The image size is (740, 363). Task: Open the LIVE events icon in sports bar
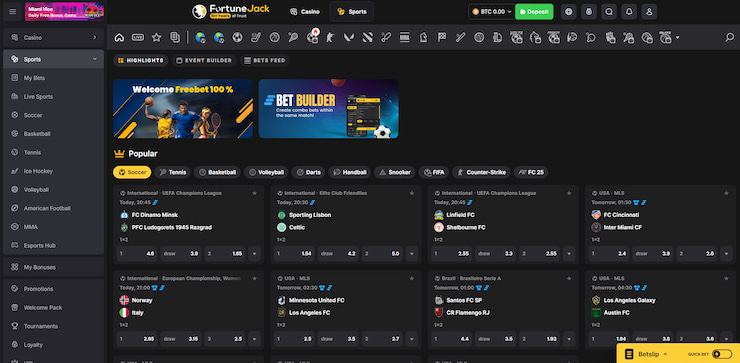(x=138, y=37)
